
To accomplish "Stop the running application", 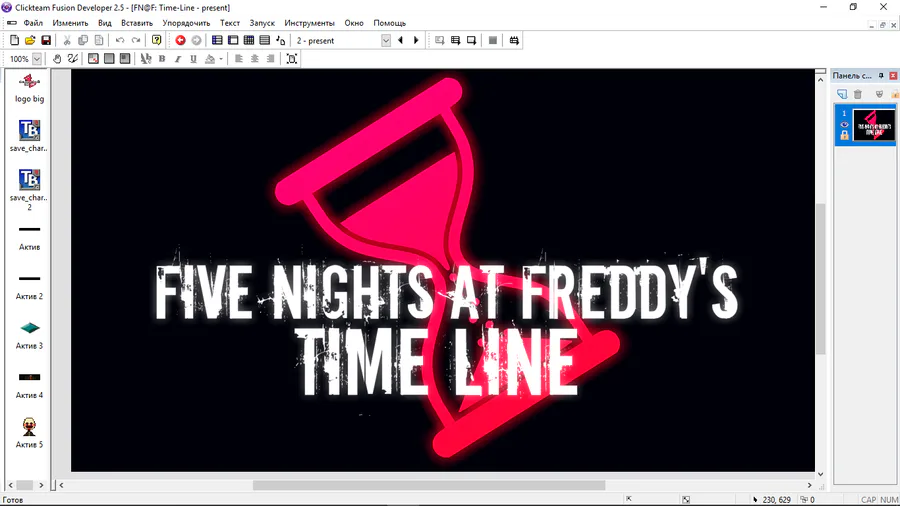I will click(492, 40).
